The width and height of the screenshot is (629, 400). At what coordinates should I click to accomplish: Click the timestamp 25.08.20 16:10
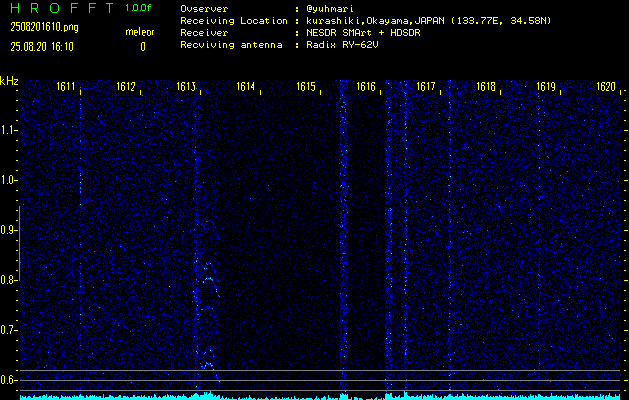click(x=42, y=47)
